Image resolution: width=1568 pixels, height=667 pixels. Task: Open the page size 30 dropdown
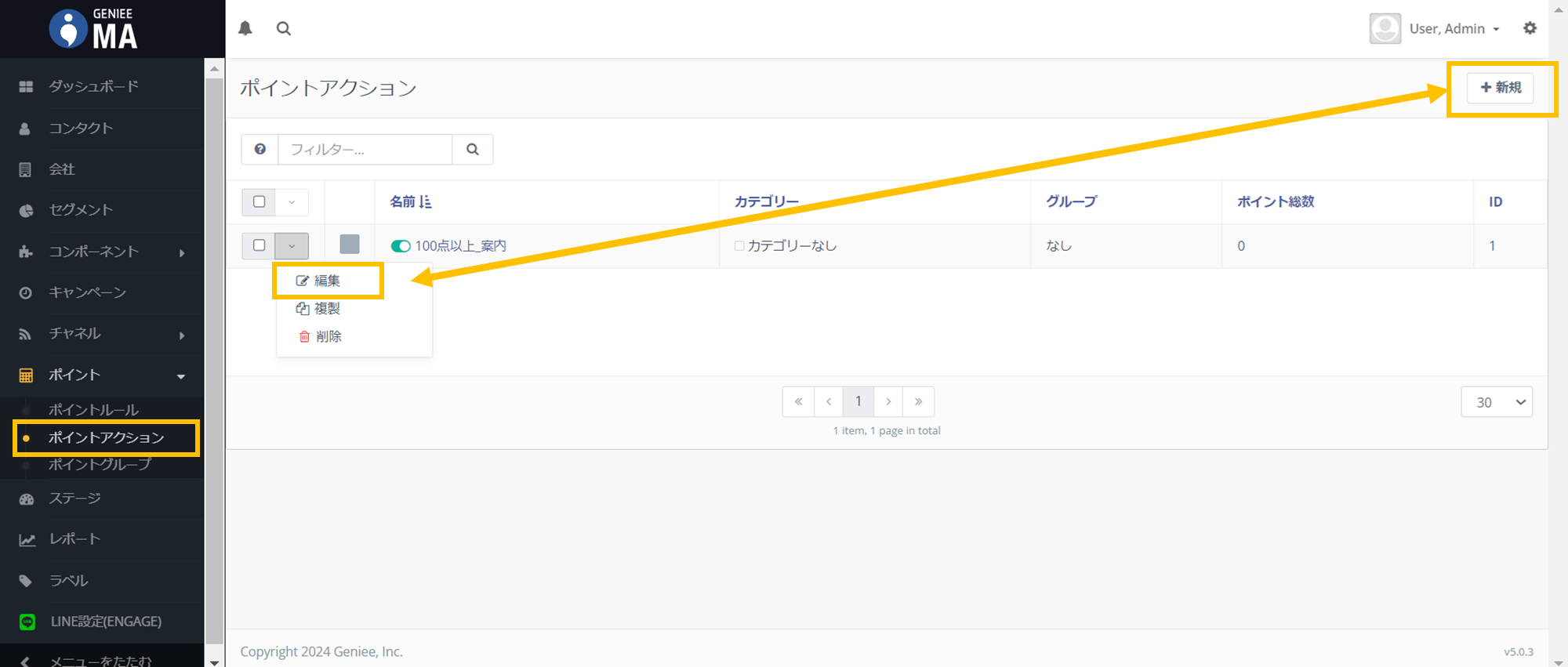(x=1496, y=402)
